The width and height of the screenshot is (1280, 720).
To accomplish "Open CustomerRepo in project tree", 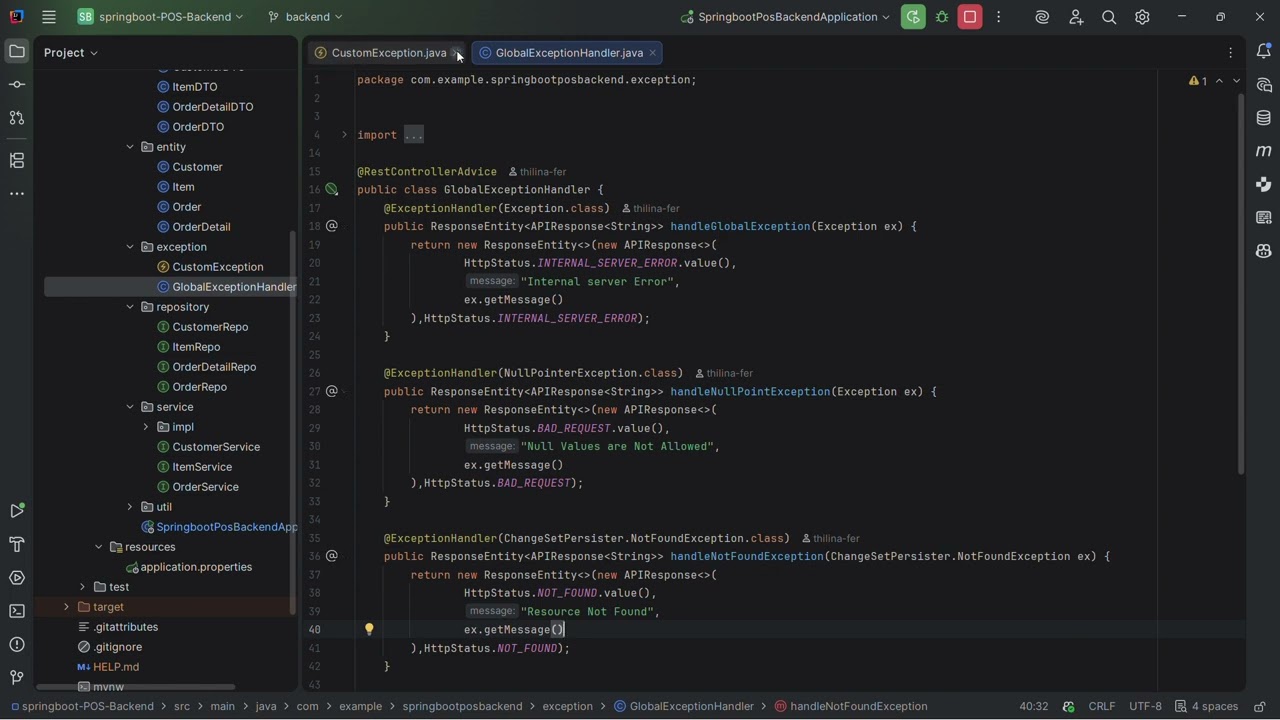I will [210, 327].
